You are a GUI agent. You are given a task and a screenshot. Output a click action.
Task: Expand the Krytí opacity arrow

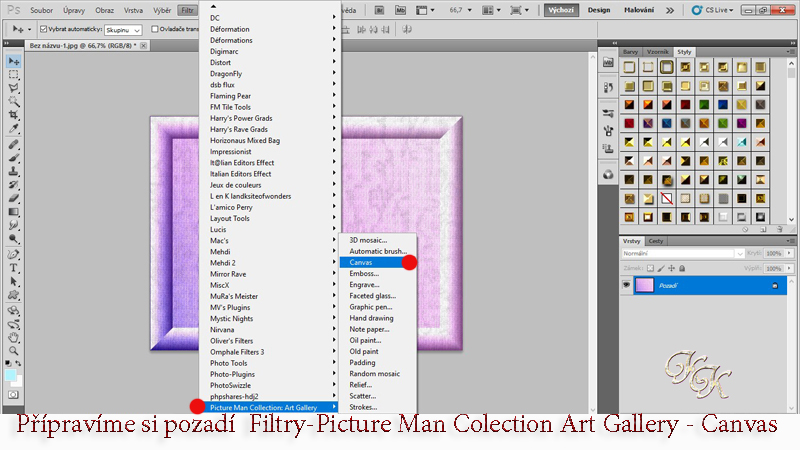pos(789,253)
